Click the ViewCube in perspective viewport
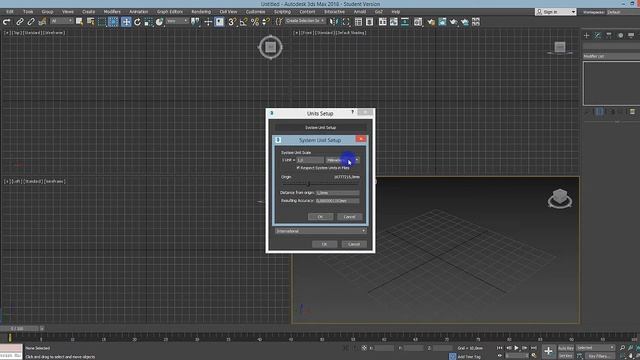This screenshot has height=360, width=640. pos(560,198)
